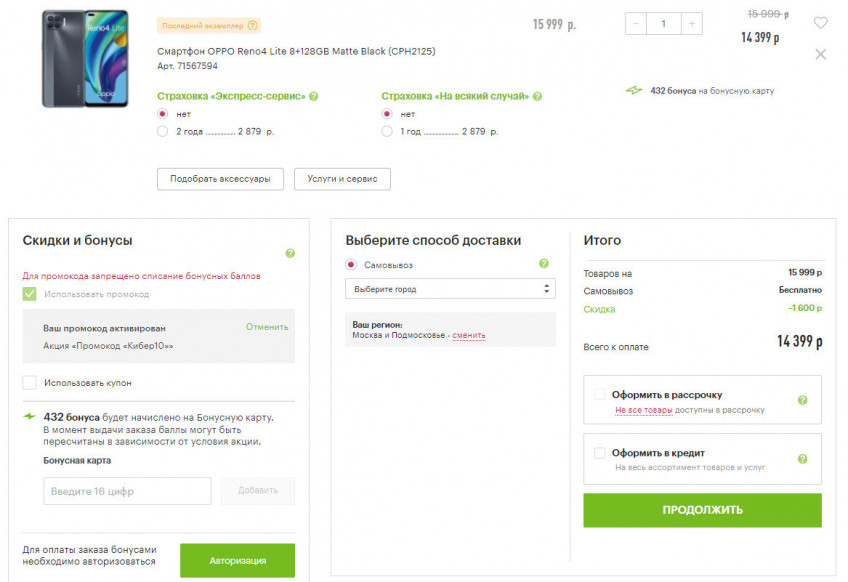Click help icon beside Самовывоз delivery option
Viewport: 848px width, 582px height.
pos(544,264)
